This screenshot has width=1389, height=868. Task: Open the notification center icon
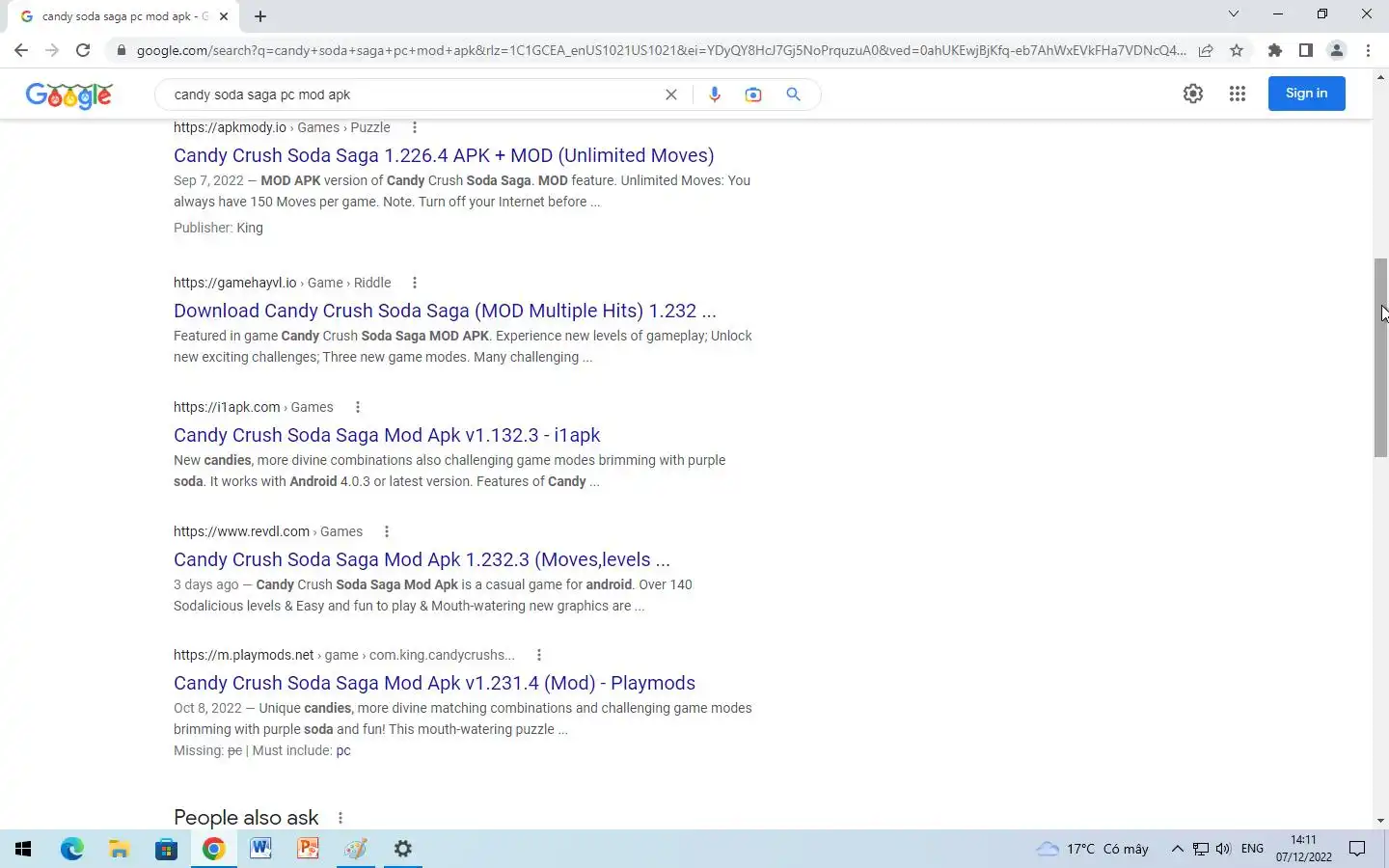(1357, 849)
